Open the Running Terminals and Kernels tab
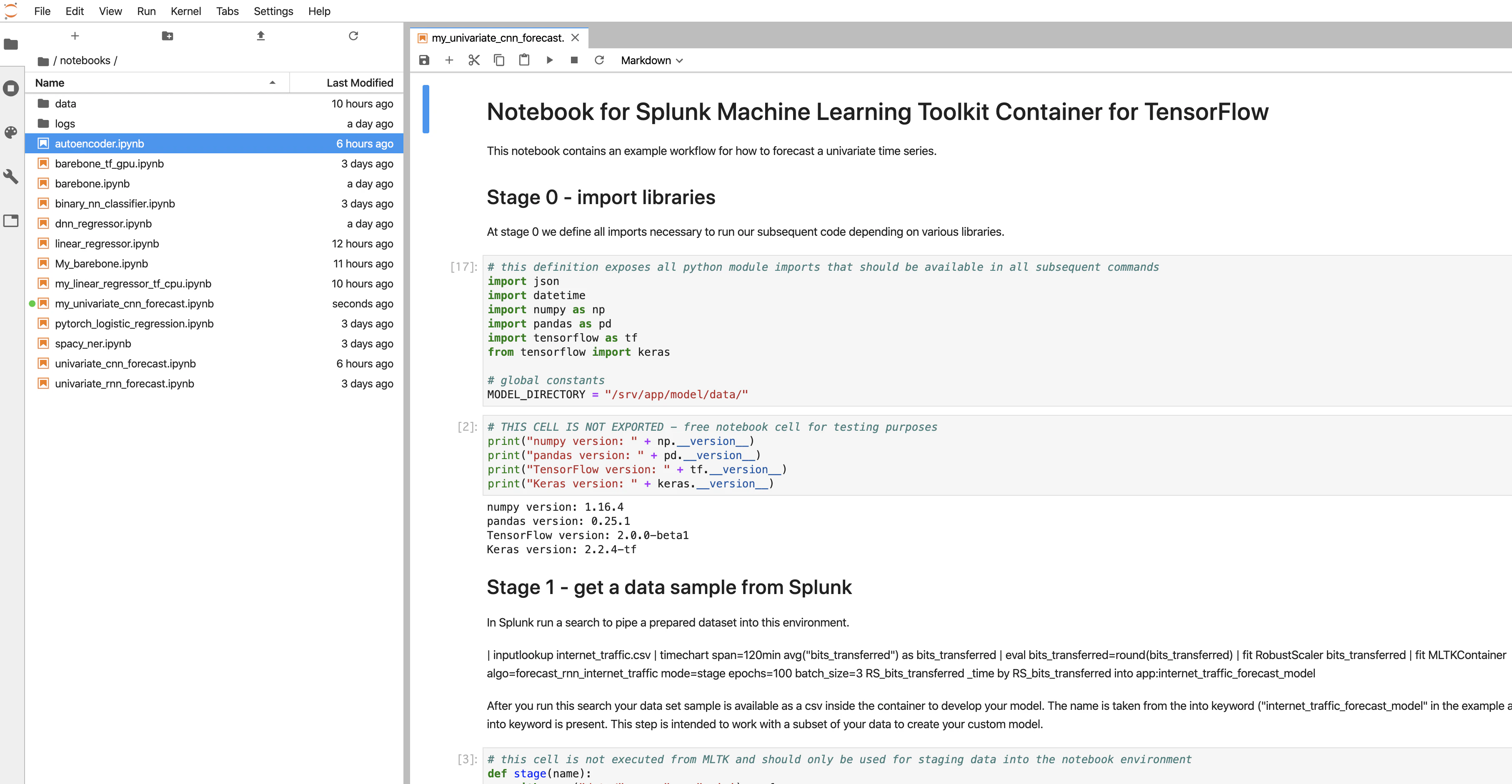Viewport: 1512px width, 784px height. coord(11,89)
